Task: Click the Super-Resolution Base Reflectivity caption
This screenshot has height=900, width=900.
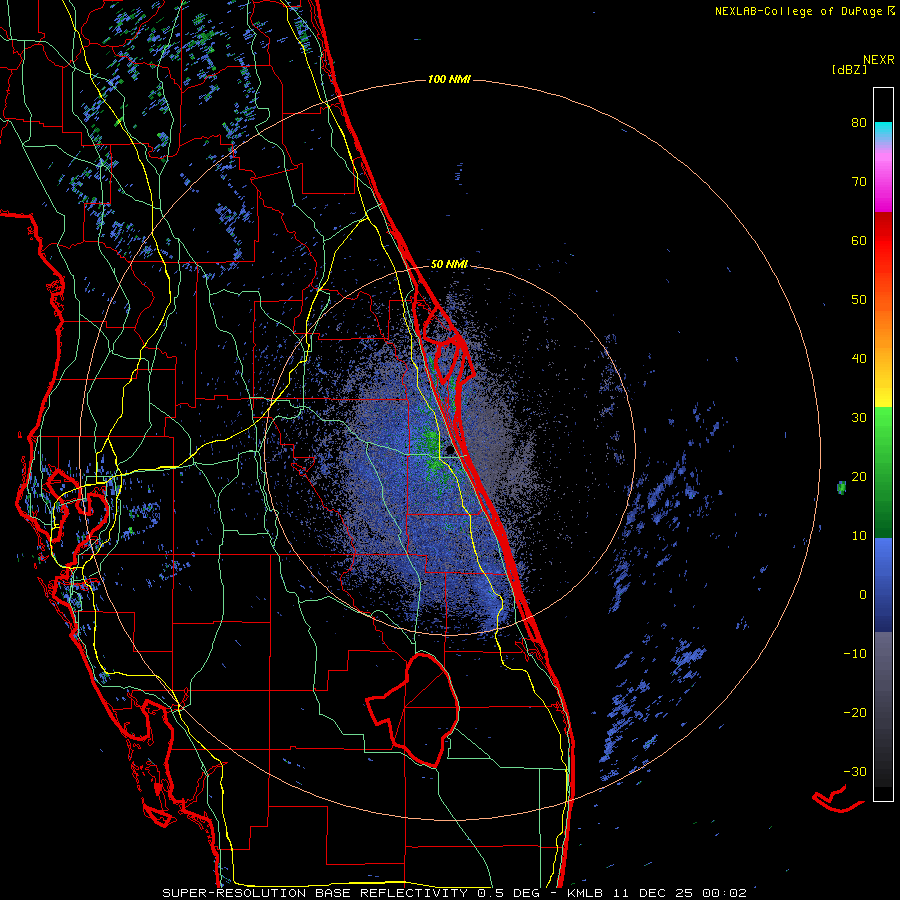Action: (454, 893)
